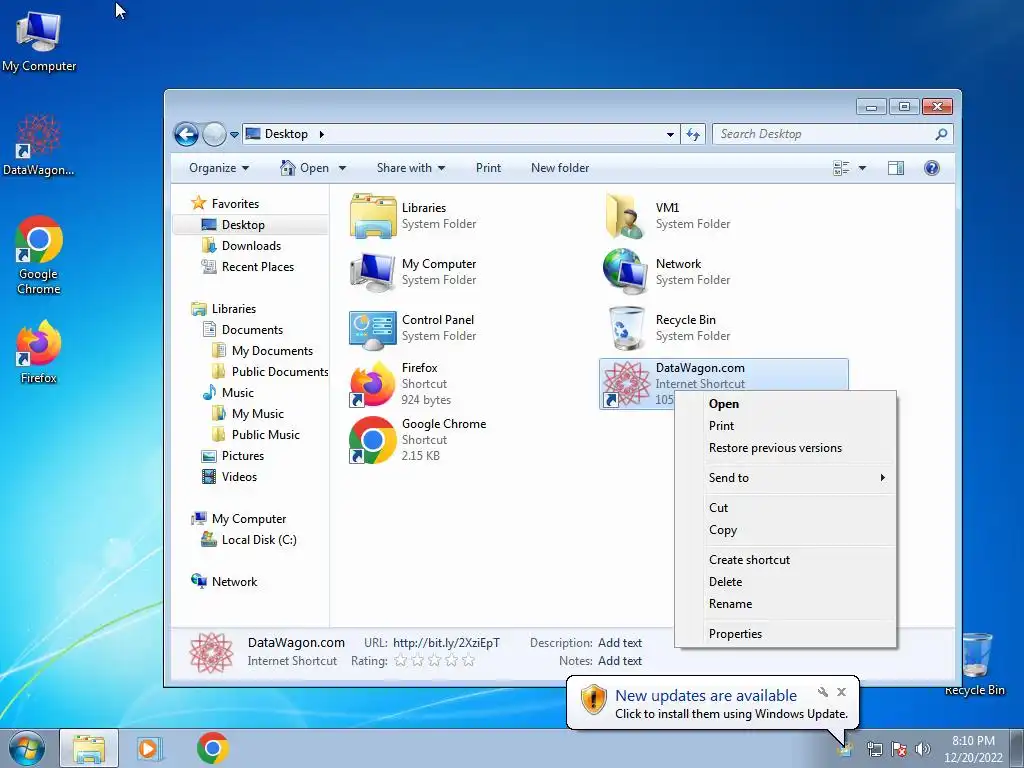Screen dimensions: 1024x768
Task: Select Music in the navigation tree
Action: [228, 392]
